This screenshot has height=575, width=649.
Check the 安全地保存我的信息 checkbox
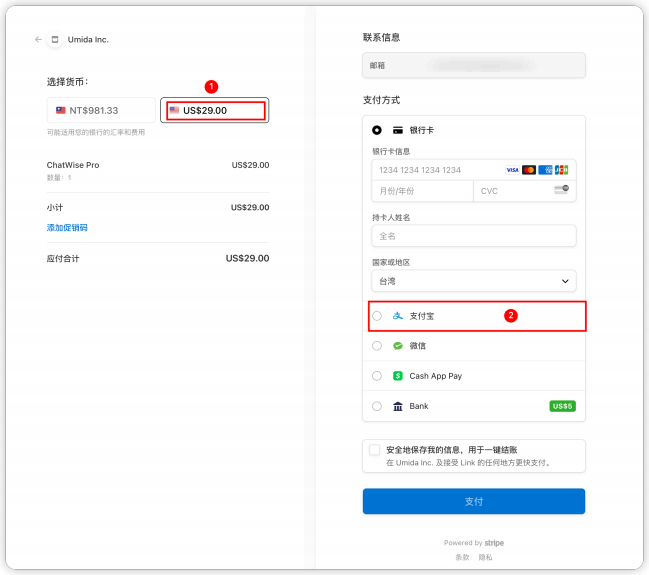374,450
